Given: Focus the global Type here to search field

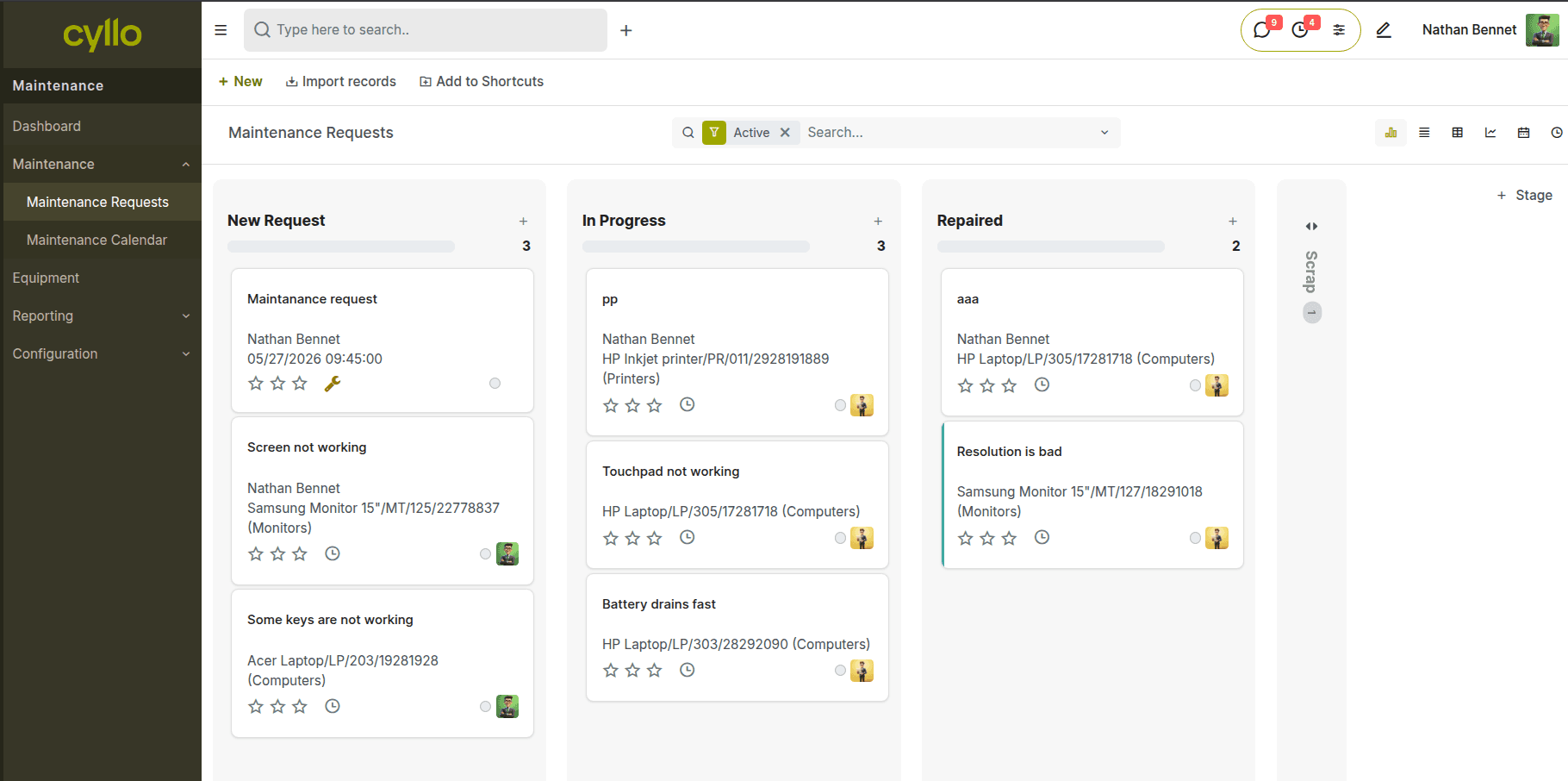Looking at the screenshot, I should point(426,30).
